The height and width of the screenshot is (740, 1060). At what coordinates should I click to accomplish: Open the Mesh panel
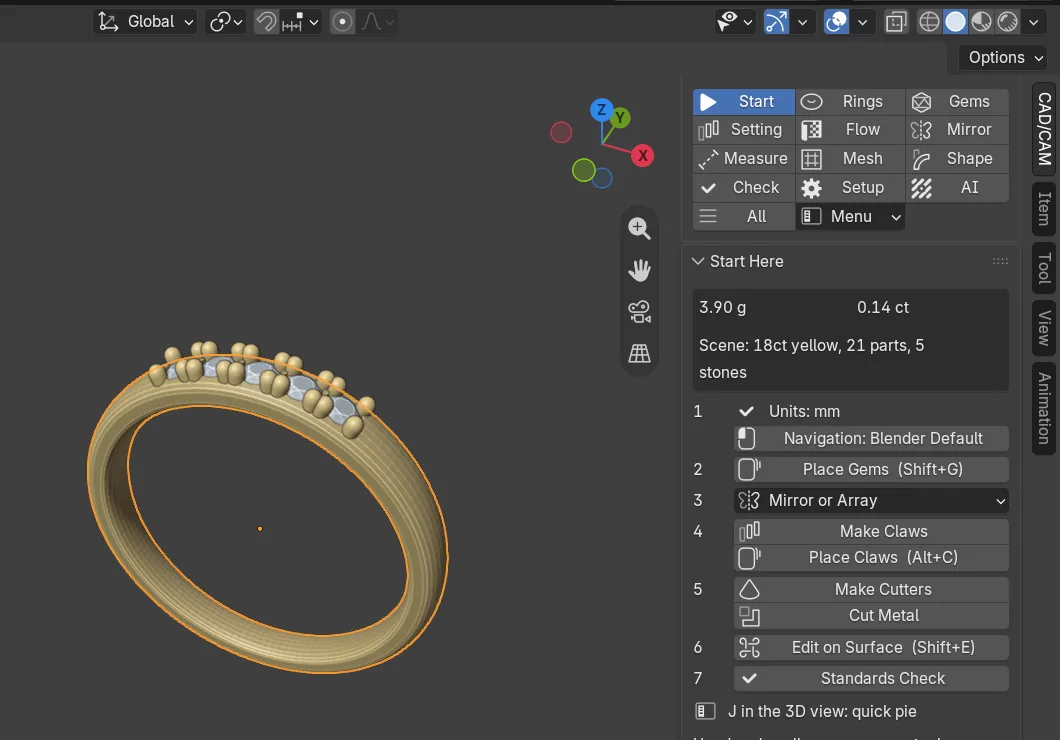point(850,159)
